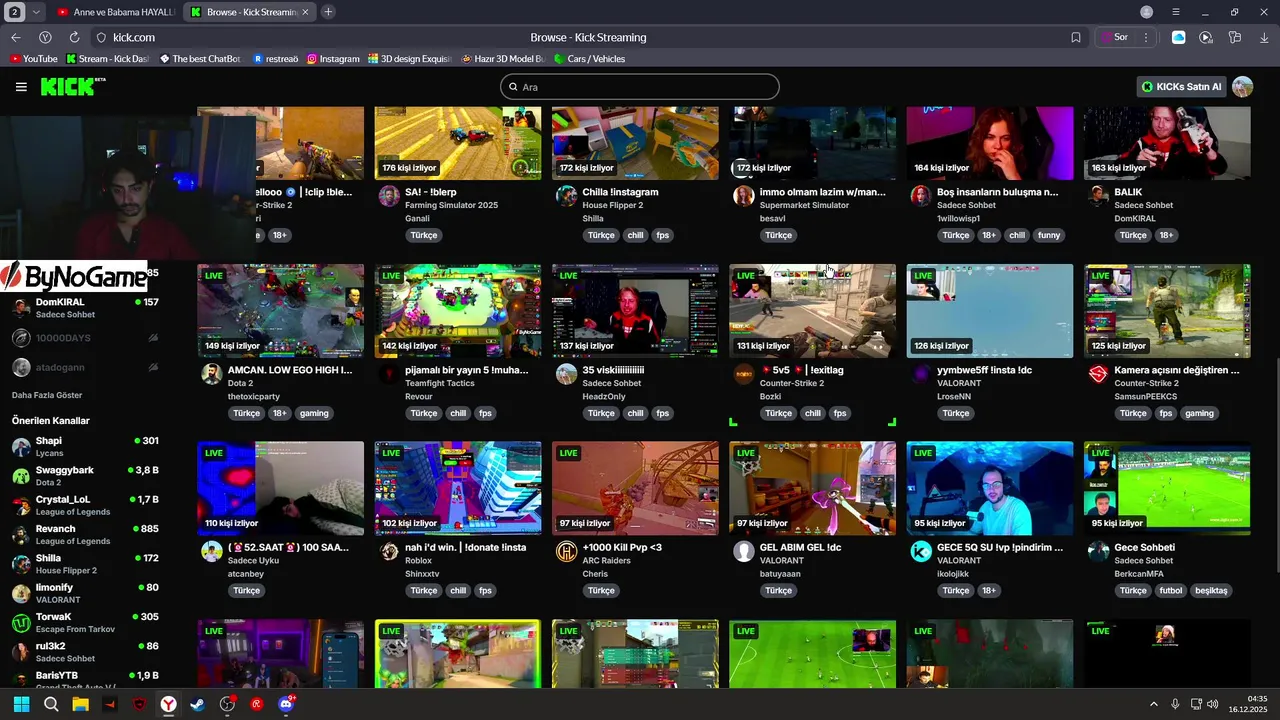Click into the Ara search field
Viewport: 1280px width, 720px height.
pyautogui.click(x=639, y=87)
